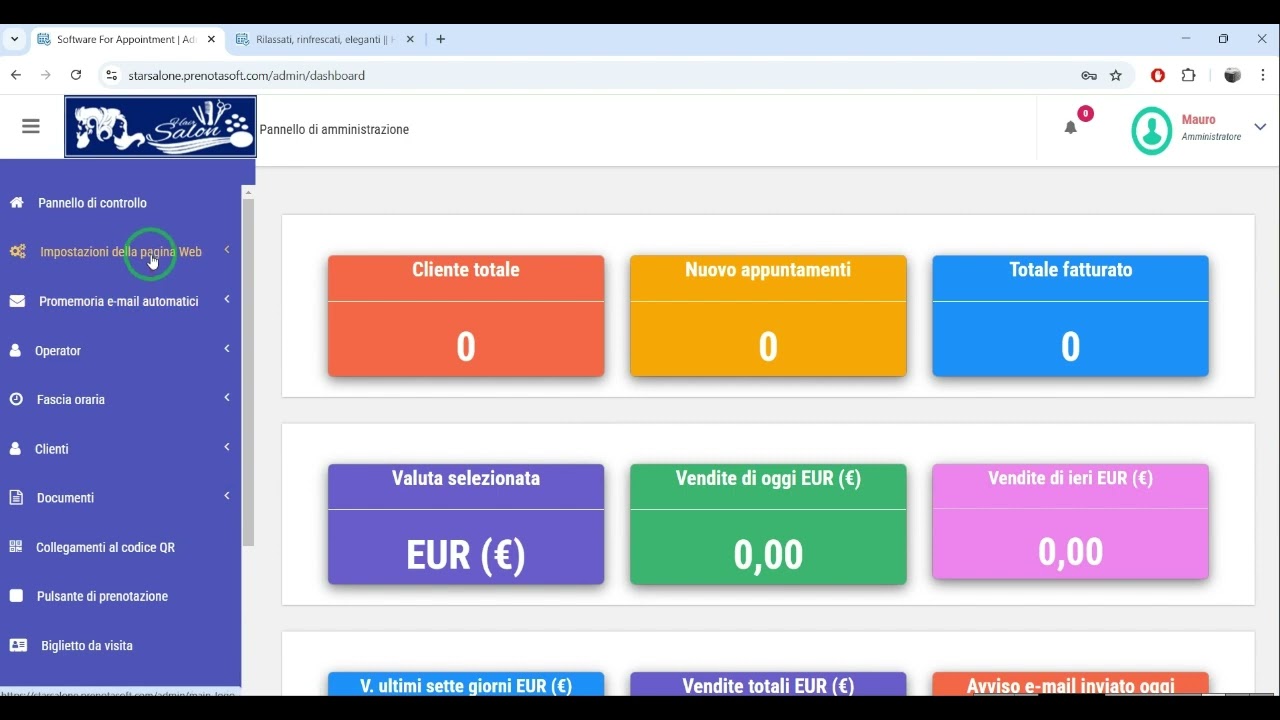Click the card icon for Biglietto da visita
1280x720 pixels.
[18, 645]
